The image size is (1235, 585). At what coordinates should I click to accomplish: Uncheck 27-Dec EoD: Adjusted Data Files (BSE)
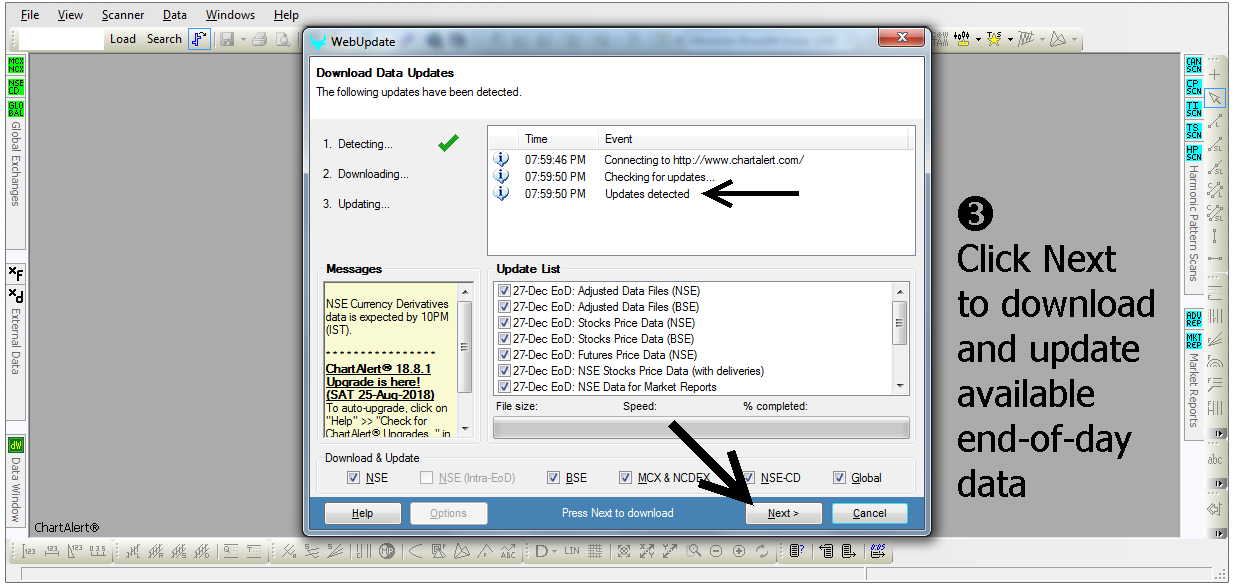pos(504,307)
